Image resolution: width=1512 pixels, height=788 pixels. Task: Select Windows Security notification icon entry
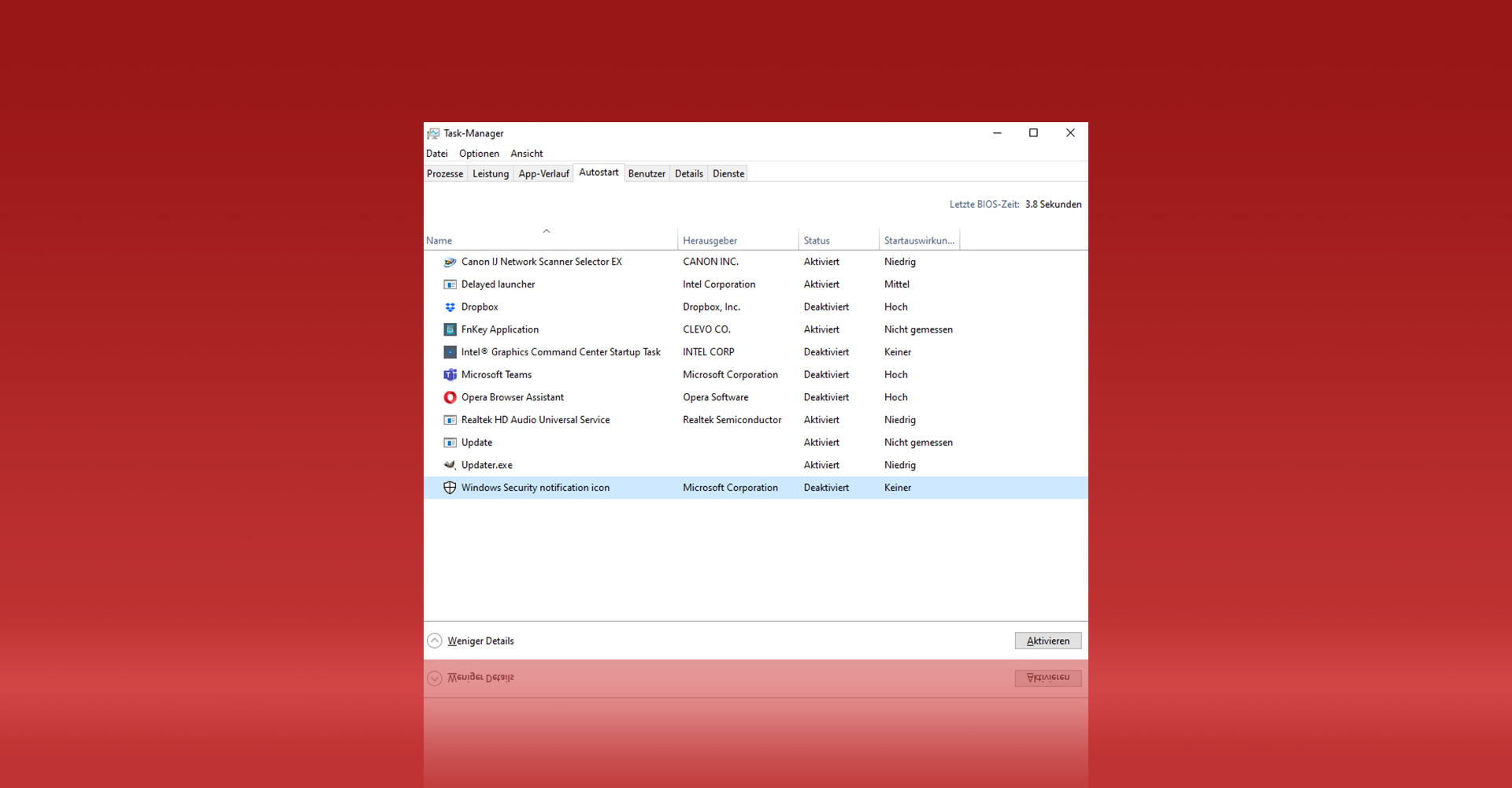coord(535,488)
